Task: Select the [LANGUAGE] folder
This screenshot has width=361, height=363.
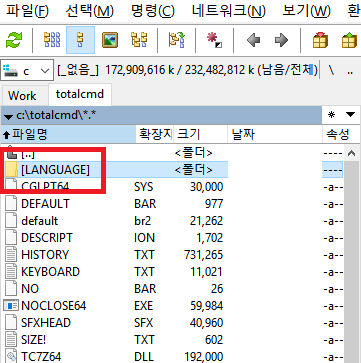Action: 173,170
